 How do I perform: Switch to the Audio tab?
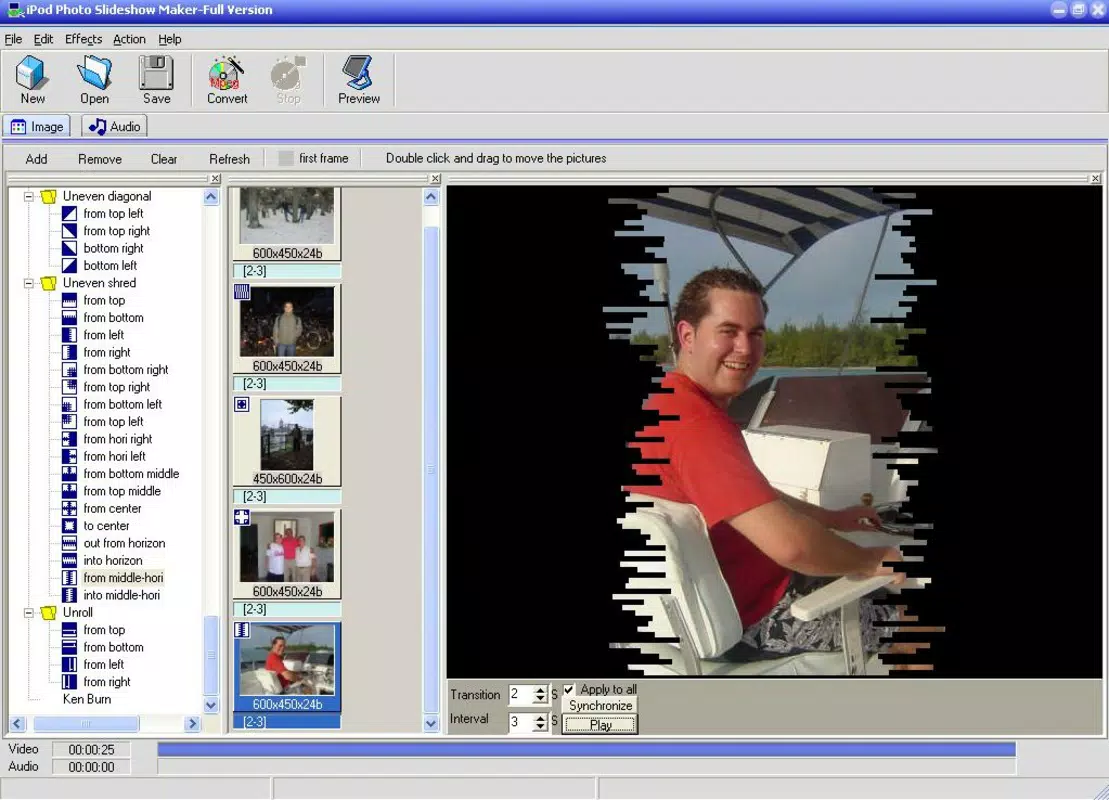[x=115, y=127]
